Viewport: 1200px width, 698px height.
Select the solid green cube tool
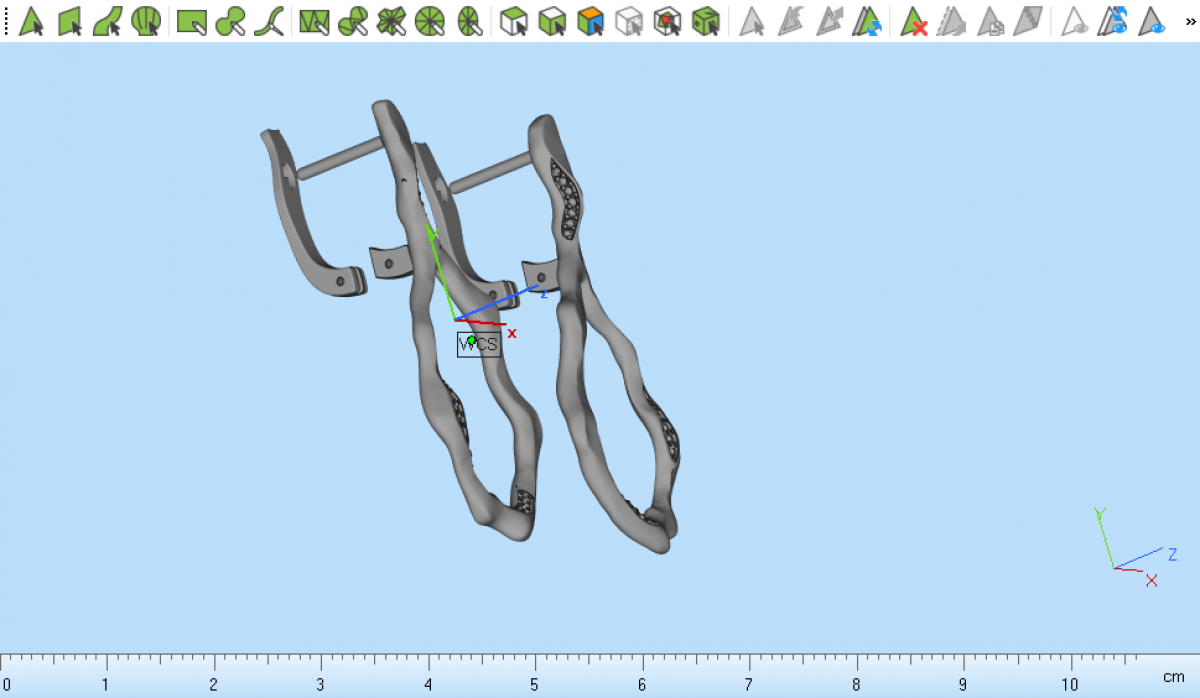706,21
